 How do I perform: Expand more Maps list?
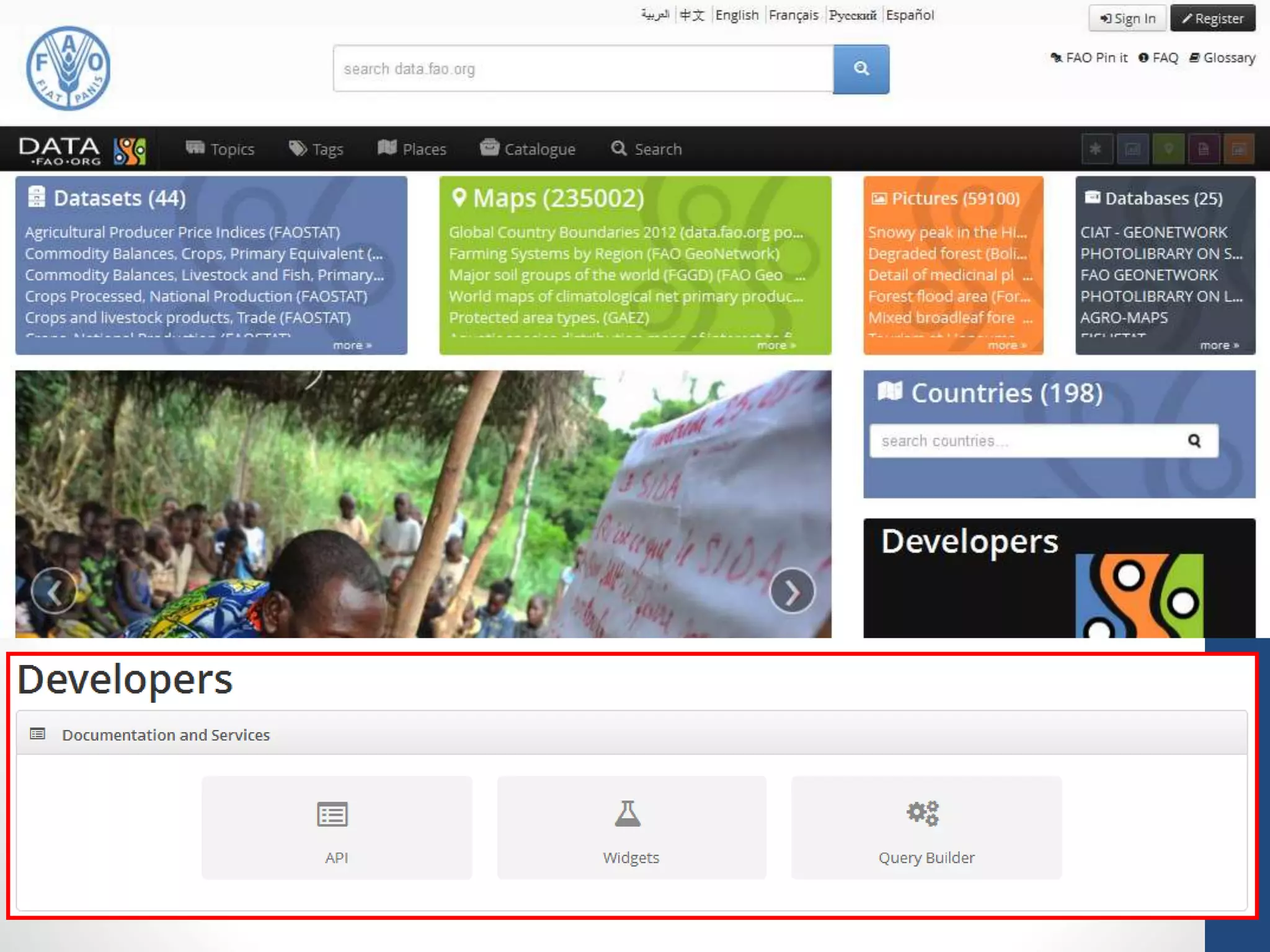click(776, 345)
